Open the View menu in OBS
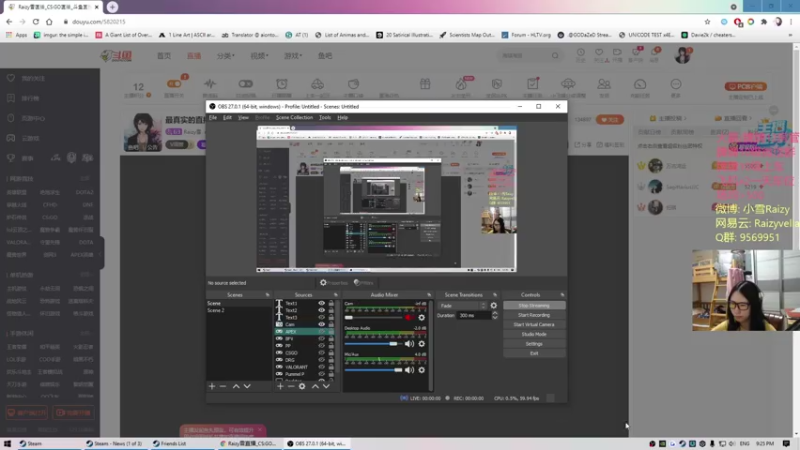 click(x=243, y=117)
